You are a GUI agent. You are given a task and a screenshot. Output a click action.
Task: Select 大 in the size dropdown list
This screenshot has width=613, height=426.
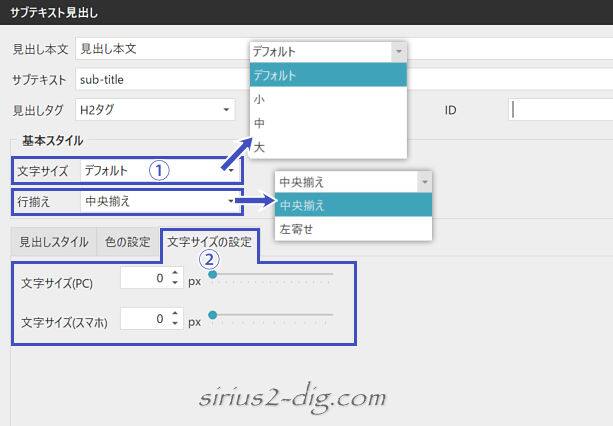pos(329,147)
